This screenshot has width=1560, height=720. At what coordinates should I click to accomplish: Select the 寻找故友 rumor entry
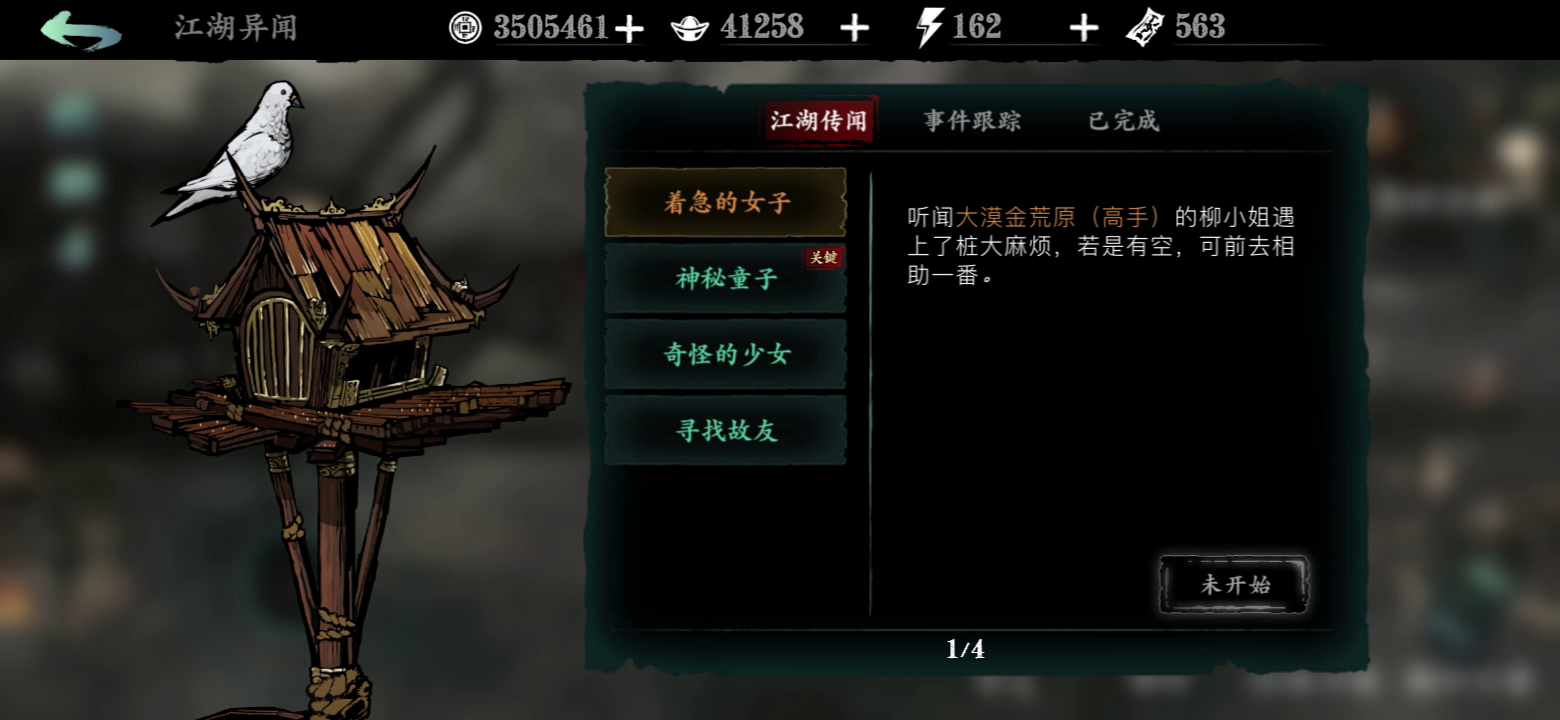[726, 430]
